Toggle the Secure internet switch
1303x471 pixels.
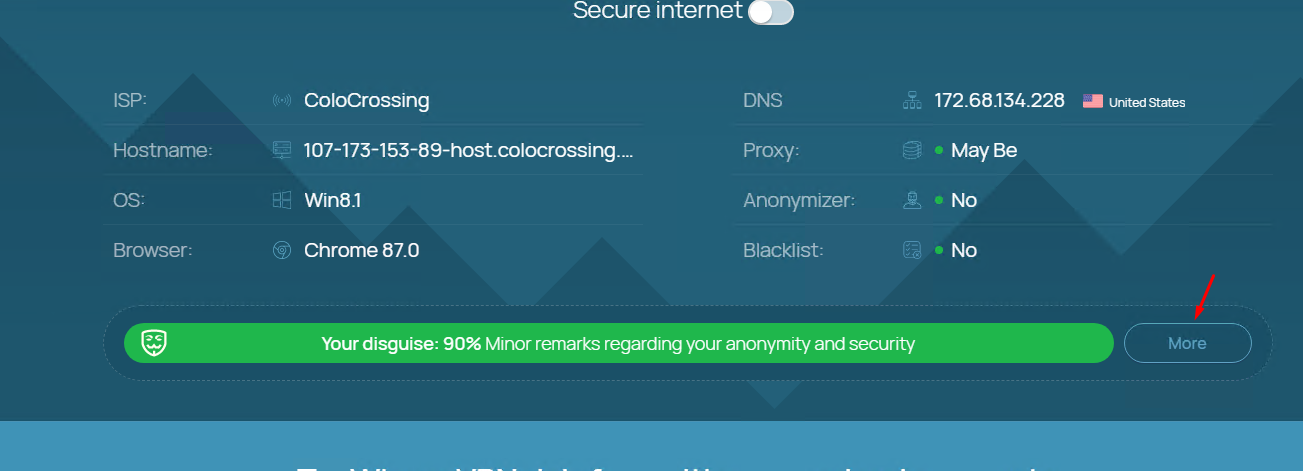(771, 12)
